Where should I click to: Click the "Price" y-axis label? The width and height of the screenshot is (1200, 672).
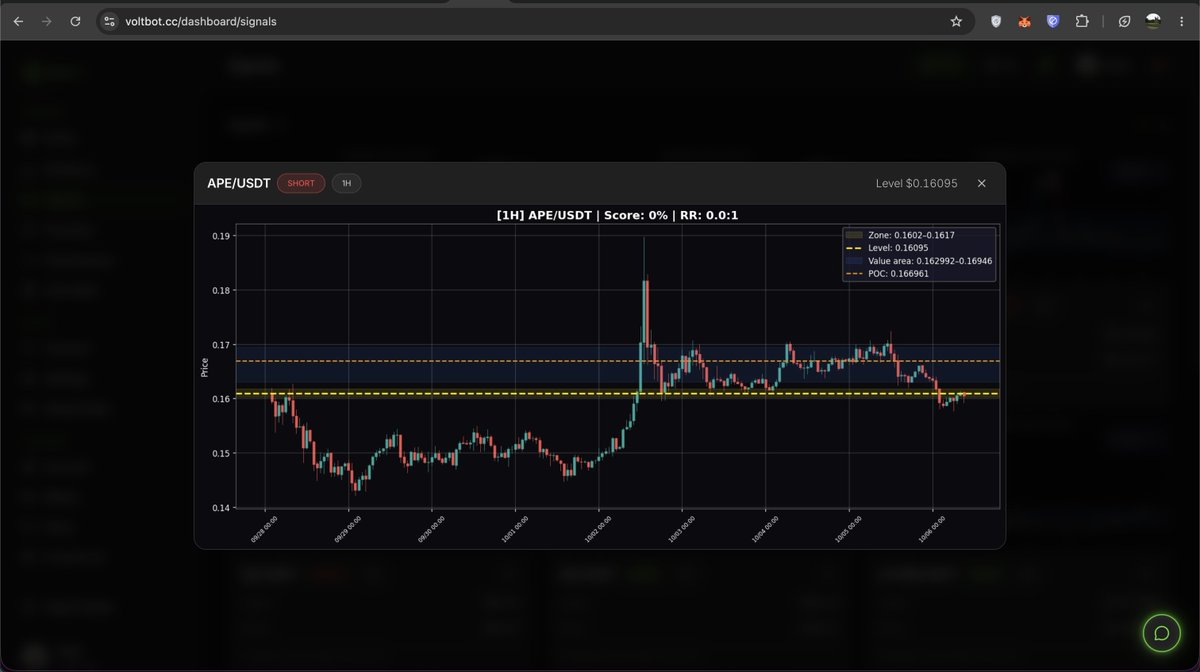click(x=204, y=367)
